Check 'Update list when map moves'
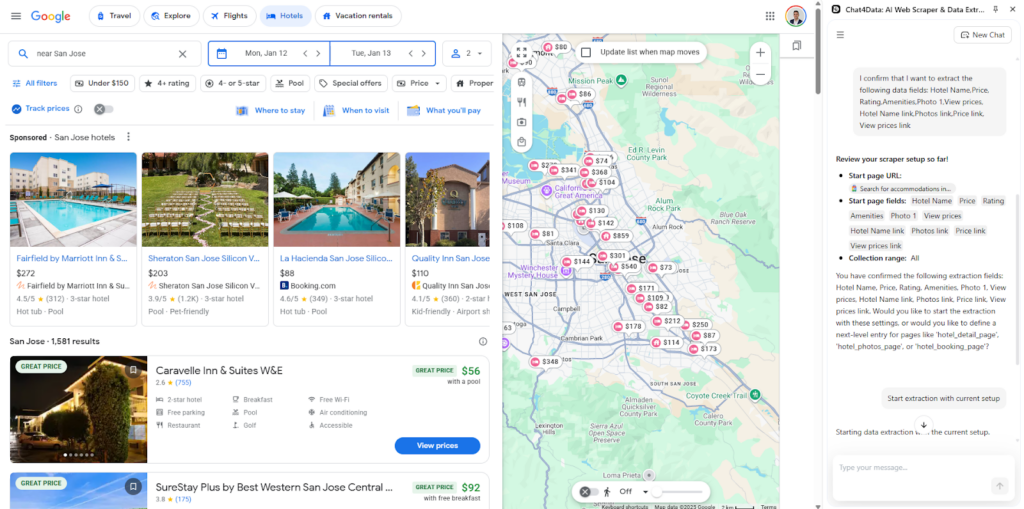The image size is (1024, 509). pyautogui.click(x=586, y=52)
